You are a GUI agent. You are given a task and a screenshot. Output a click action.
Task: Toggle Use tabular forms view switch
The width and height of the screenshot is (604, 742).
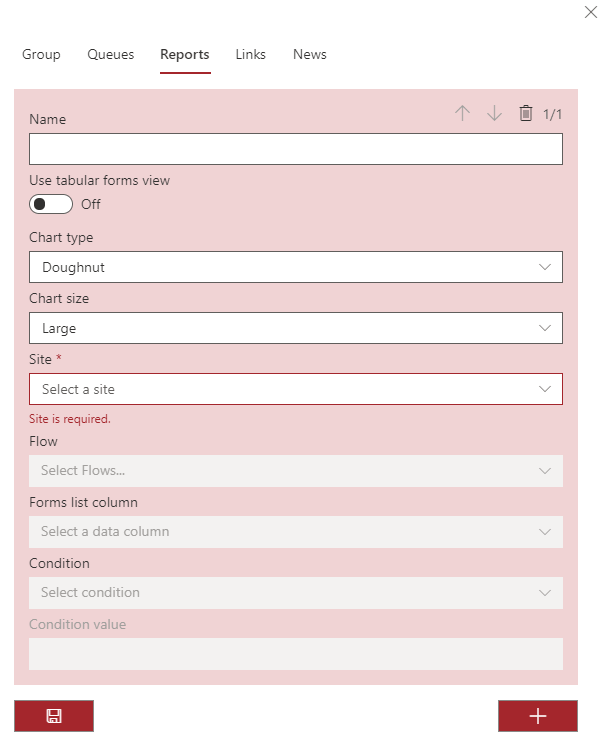(x=51, y=204)
